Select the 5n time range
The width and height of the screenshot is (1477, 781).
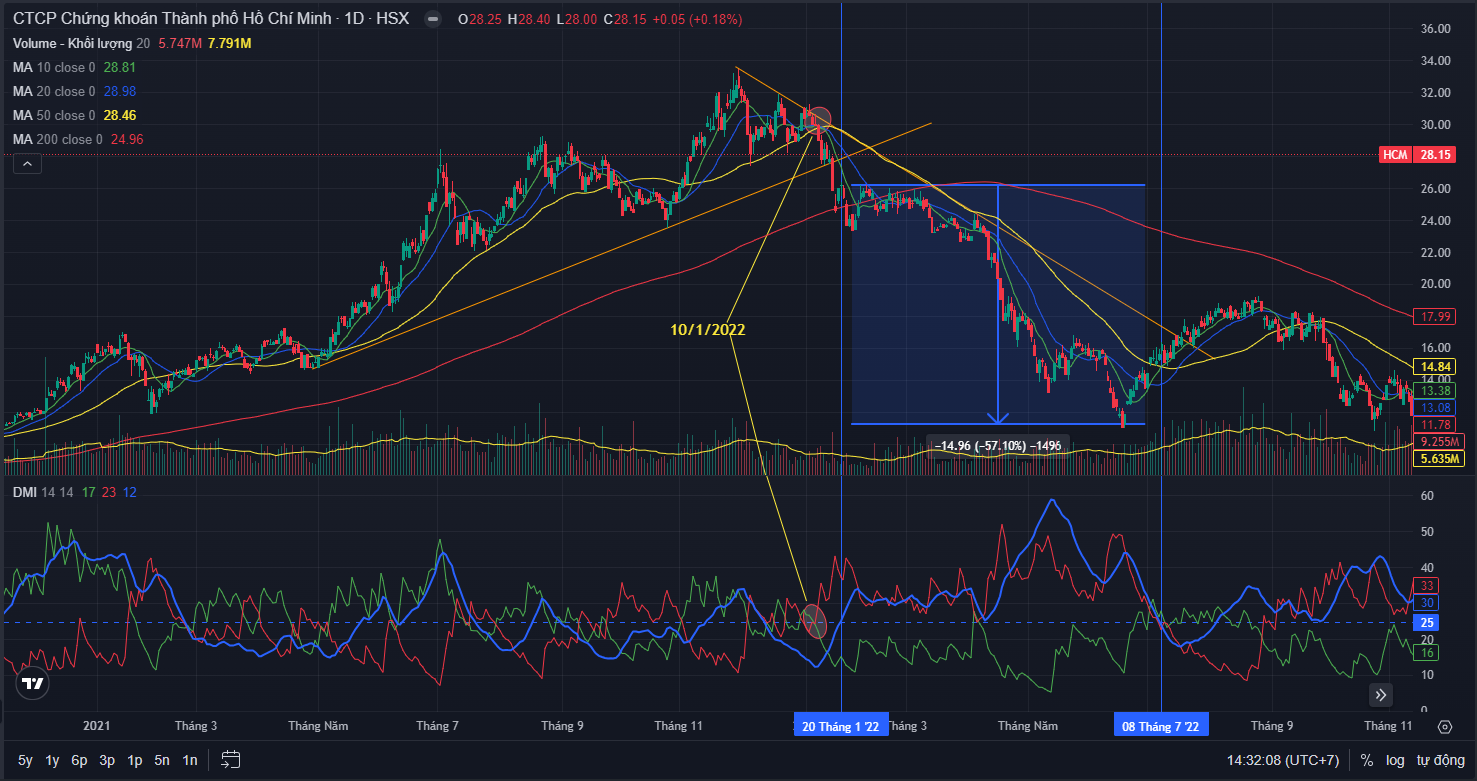(161, 760)
